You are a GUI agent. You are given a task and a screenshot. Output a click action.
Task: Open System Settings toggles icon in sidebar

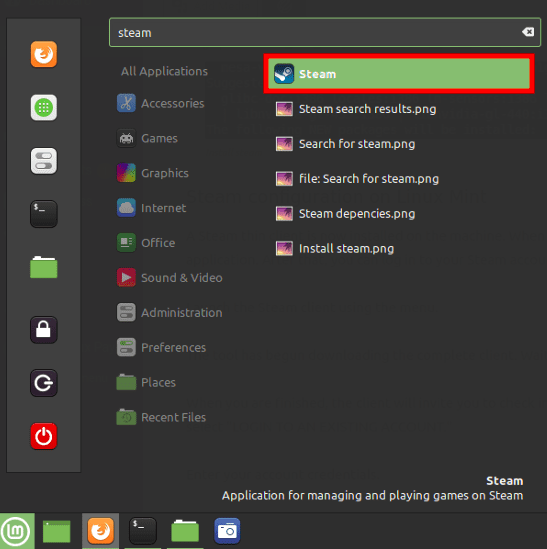pos(44,161)
